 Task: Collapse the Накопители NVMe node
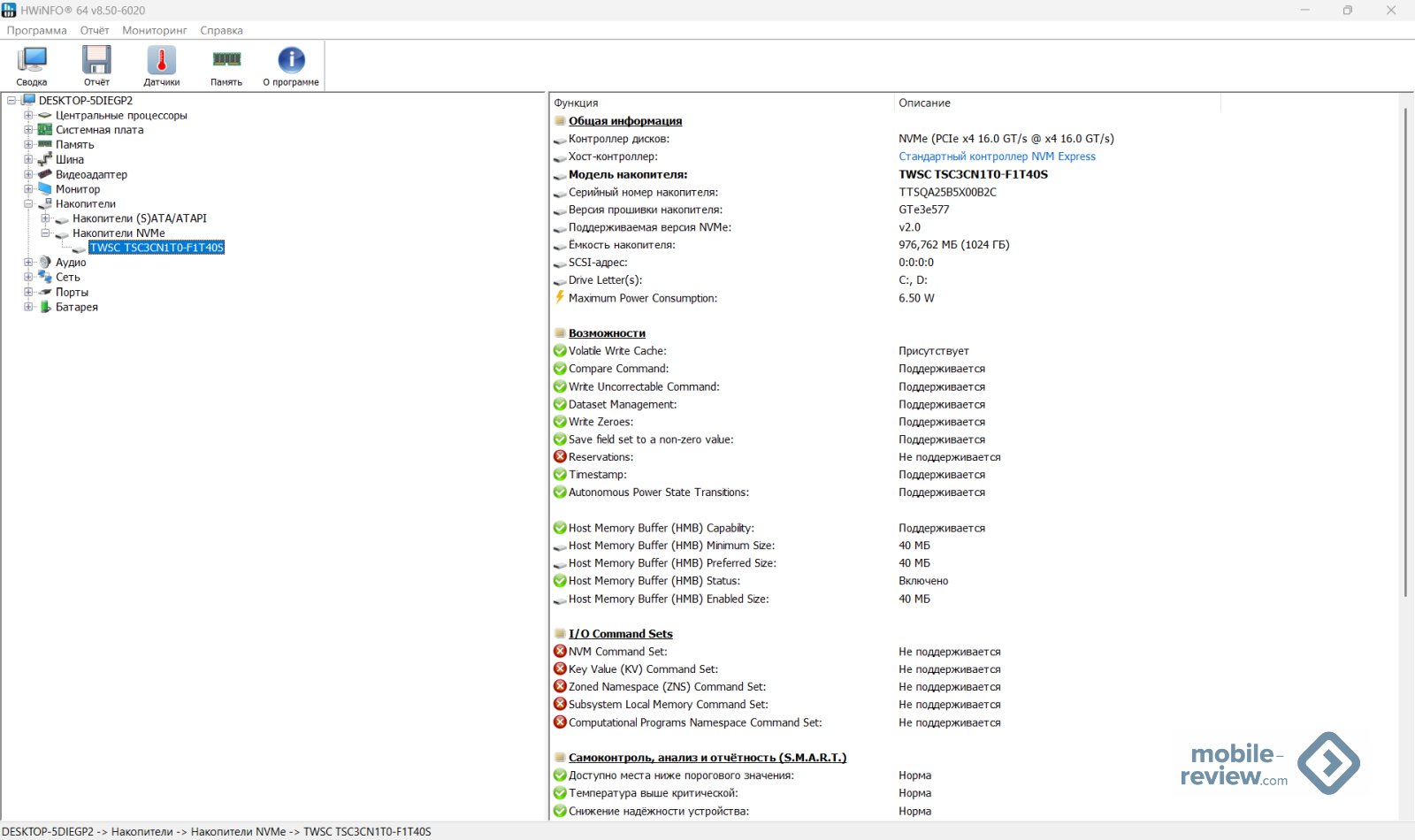tap(45, 233)
